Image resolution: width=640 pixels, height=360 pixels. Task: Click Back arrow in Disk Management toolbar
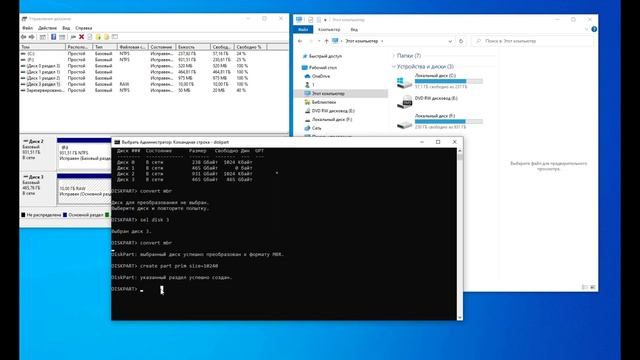23,37
